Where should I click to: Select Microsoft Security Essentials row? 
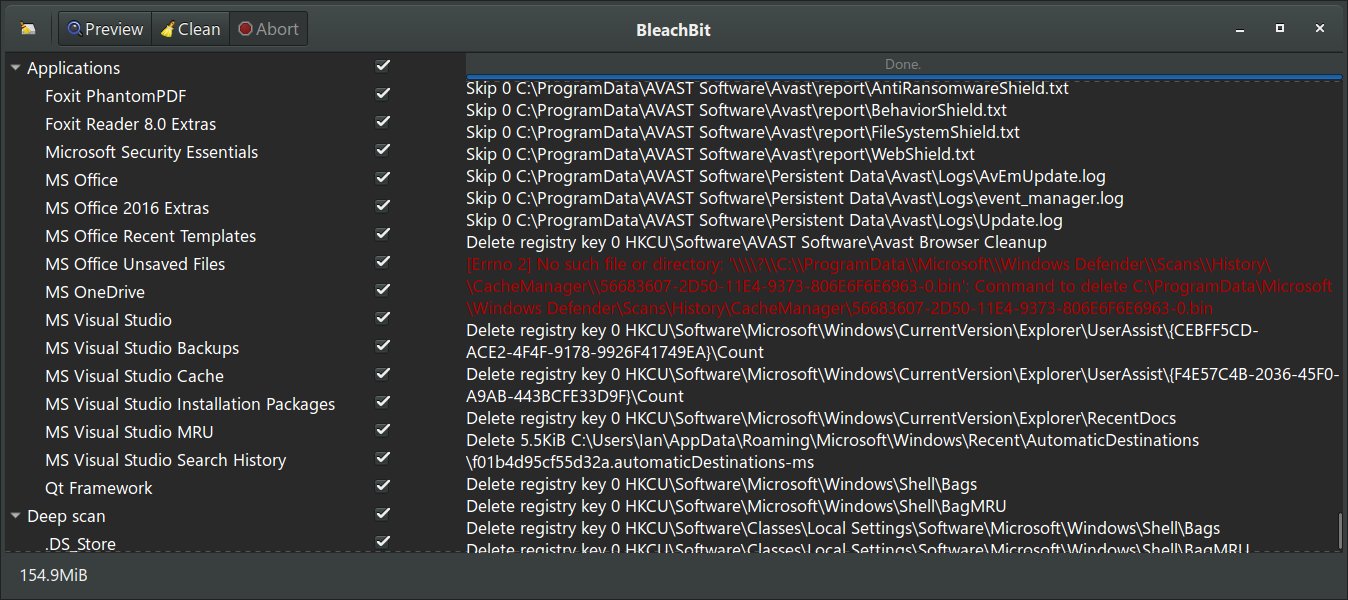(151, 152)
